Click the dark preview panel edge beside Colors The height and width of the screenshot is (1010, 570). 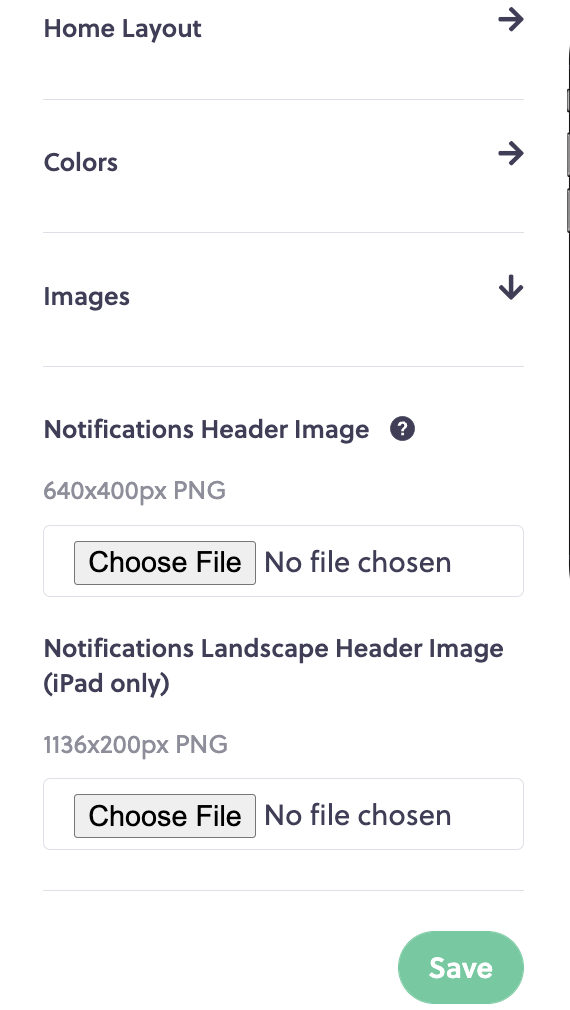click(567, 155)
